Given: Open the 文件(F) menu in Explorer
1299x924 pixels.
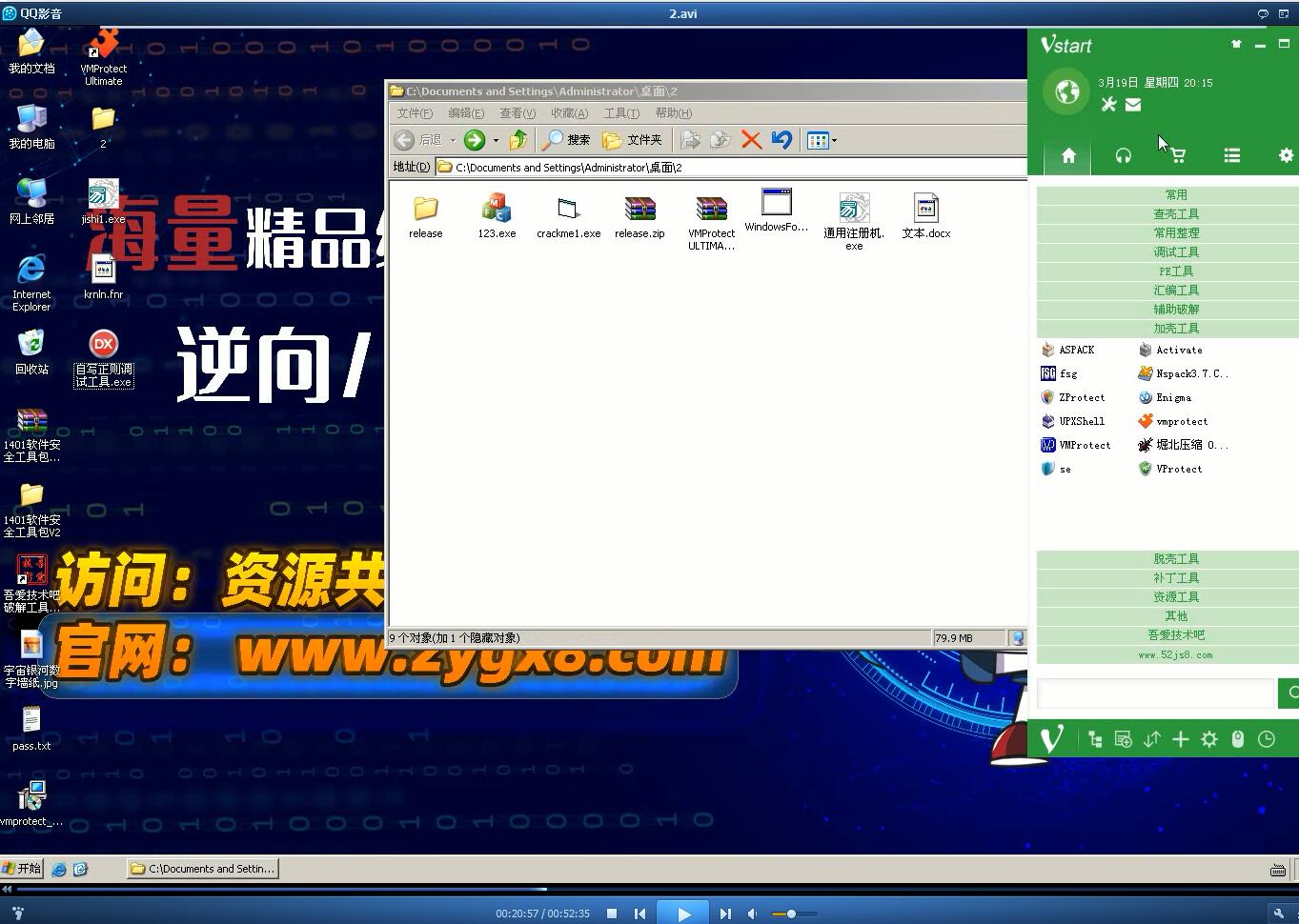Looking at the screenshot, I should [415, 113].
